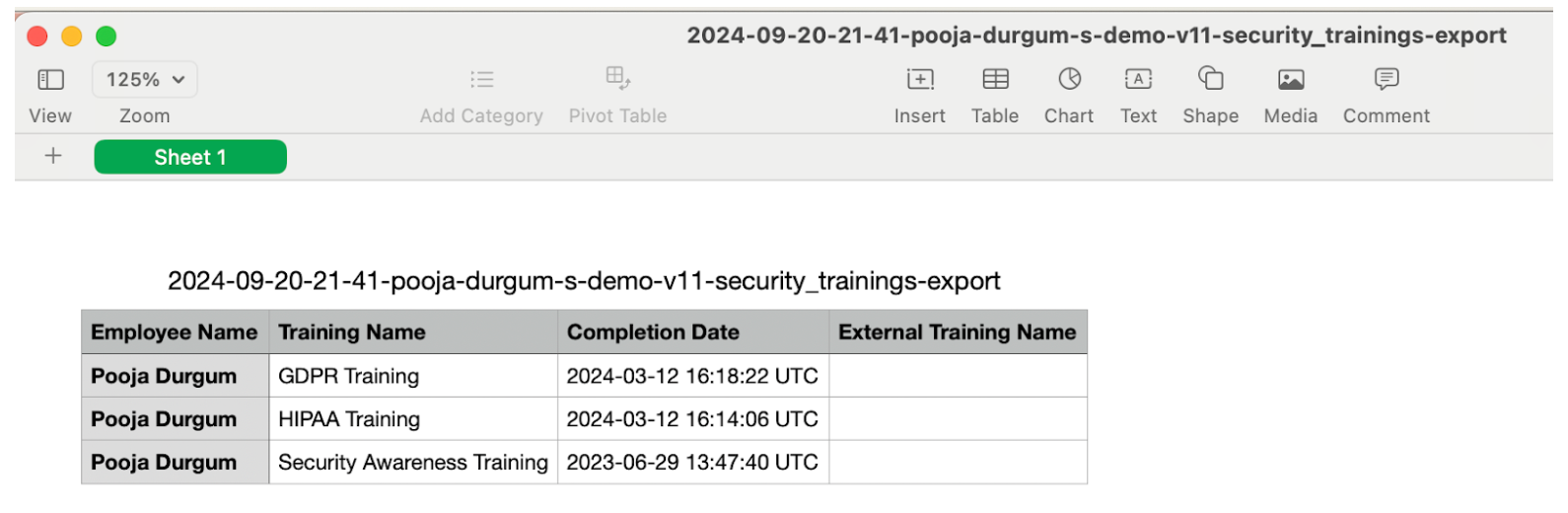
Task: Click the green full-screen window button
Action: pyautogui.click(x=106, y=37)
